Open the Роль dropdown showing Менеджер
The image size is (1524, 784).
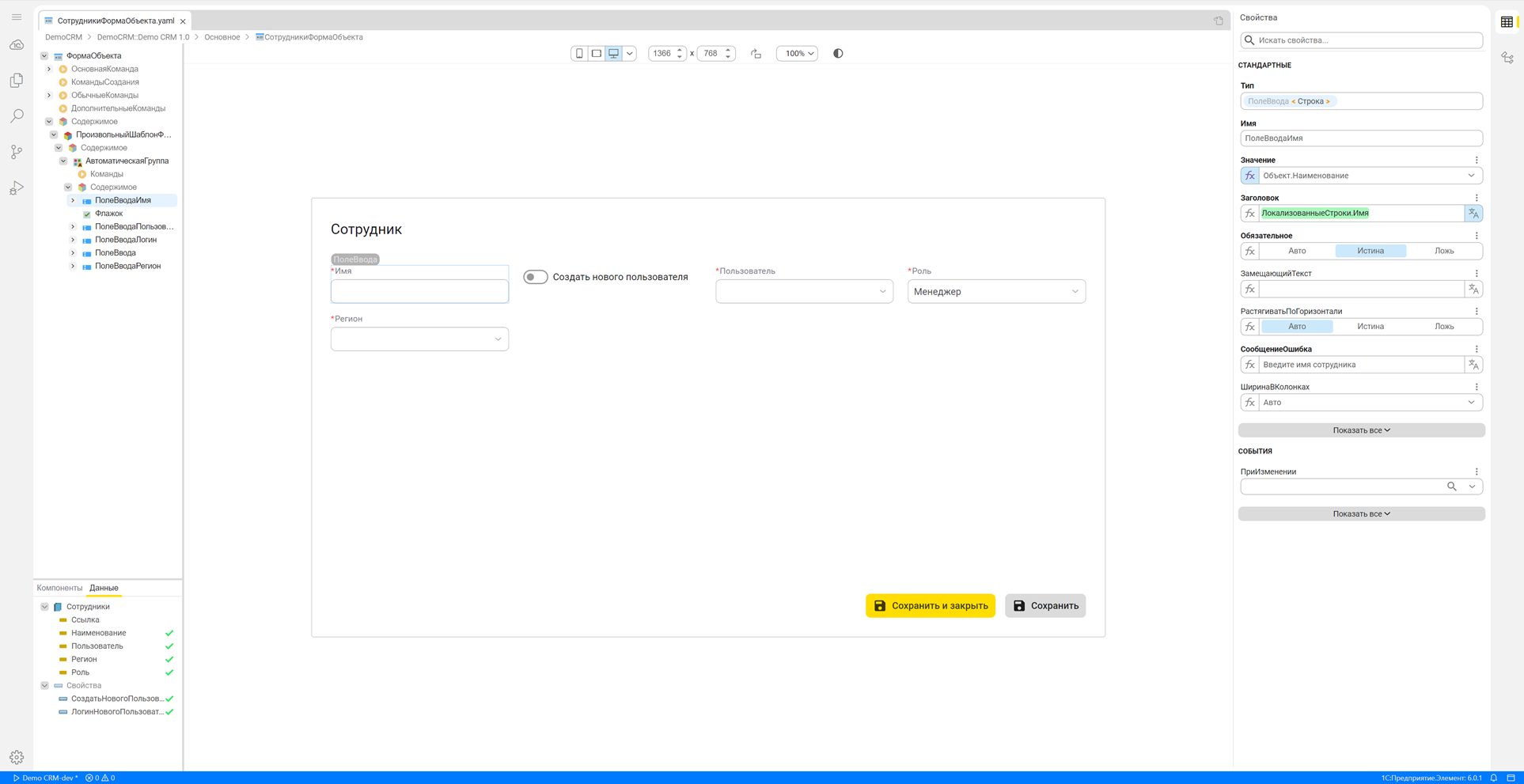click(x=996, y=292)
